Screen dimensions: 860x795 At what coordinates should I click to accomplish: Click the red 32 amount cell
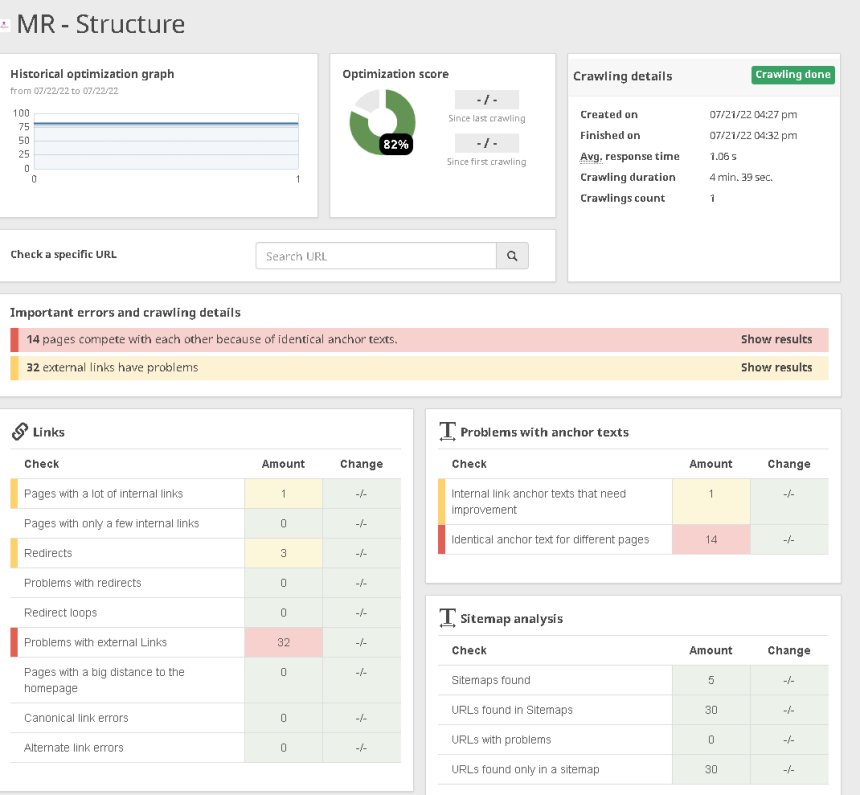pyautogui.click(x=283, y=642)
